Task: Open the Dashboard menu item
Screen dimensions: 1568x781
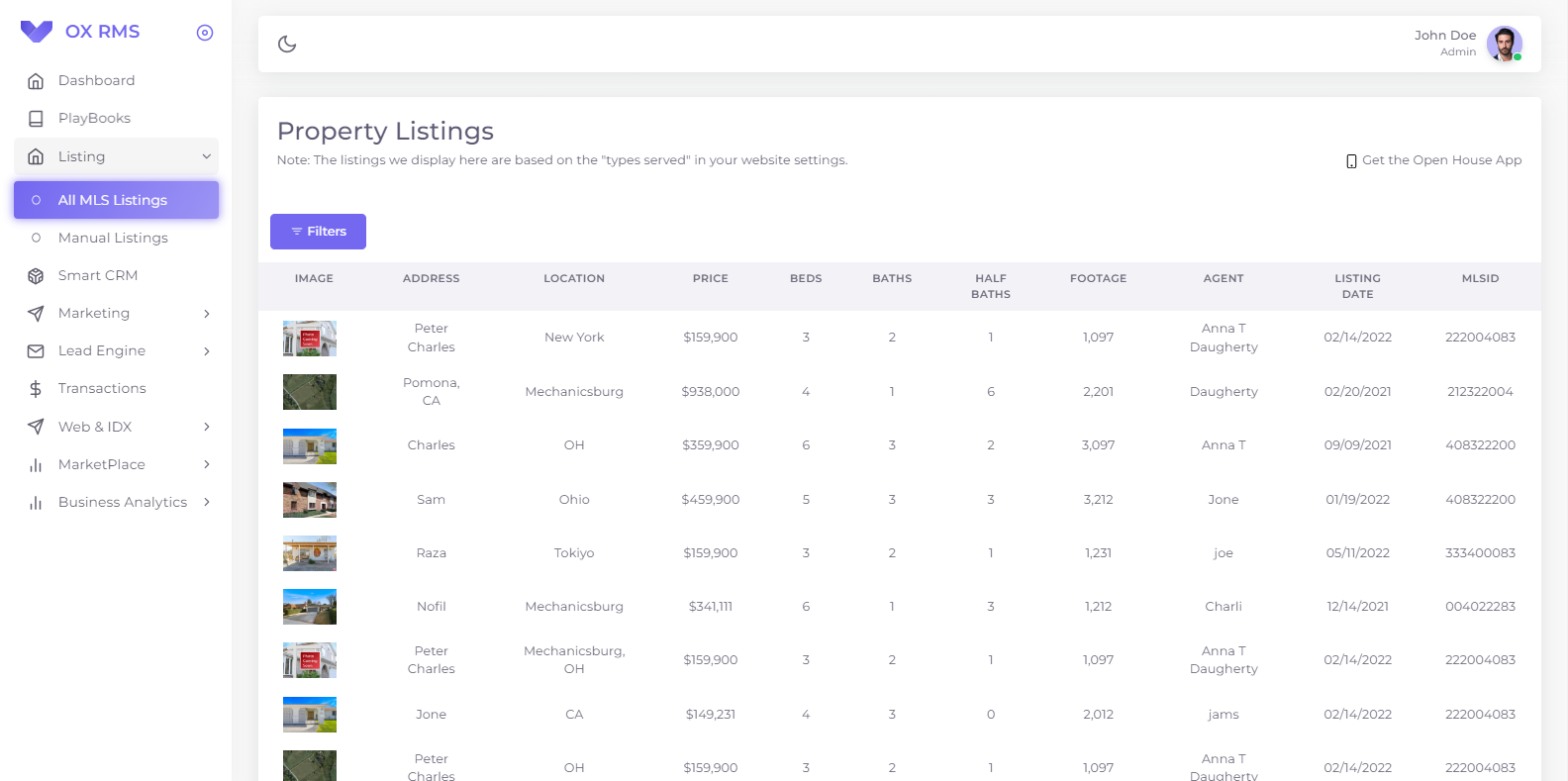Action: click(116, 81)
